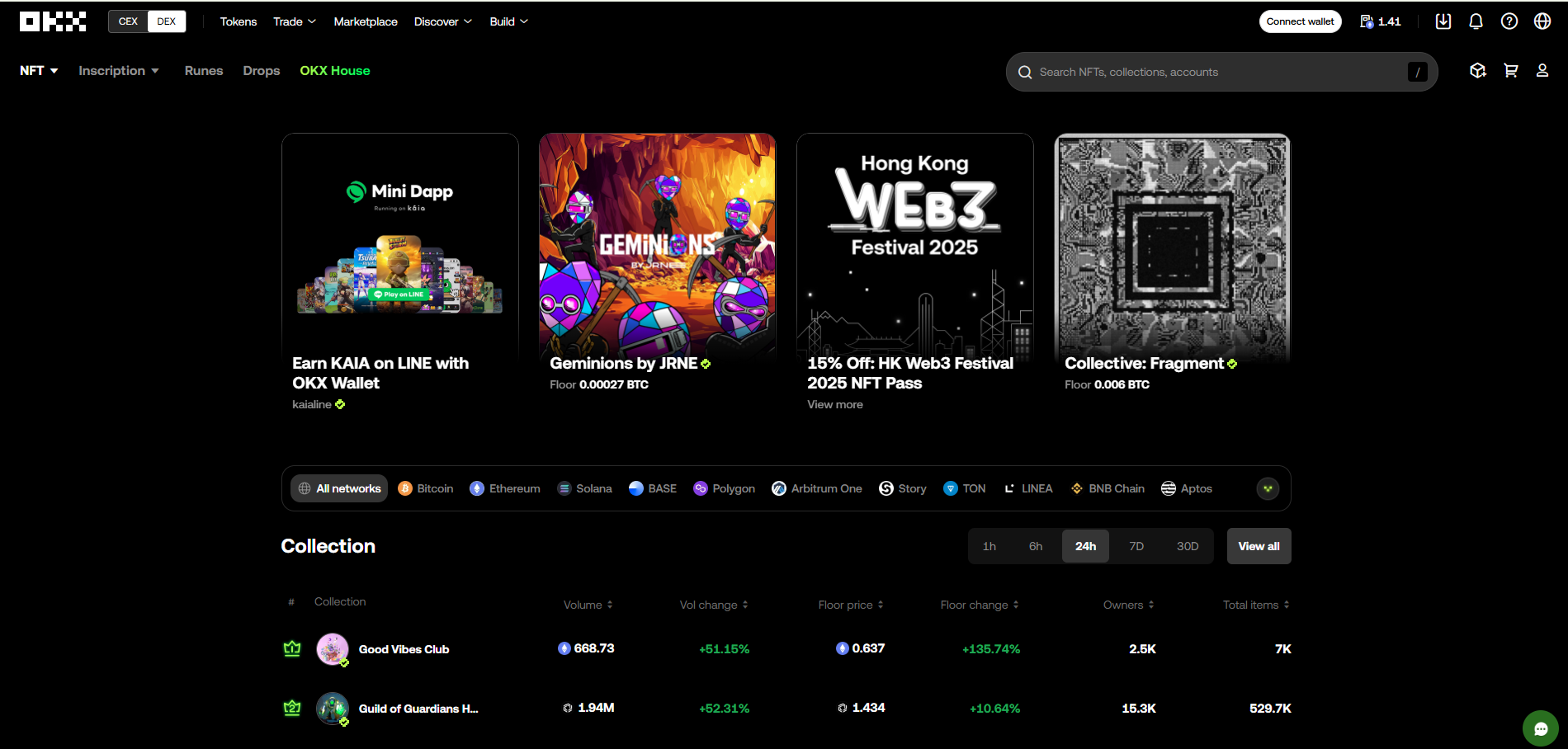Go to OKX House tab
The width and height of the screenshot is (1568, 749).
coord(335,71)
